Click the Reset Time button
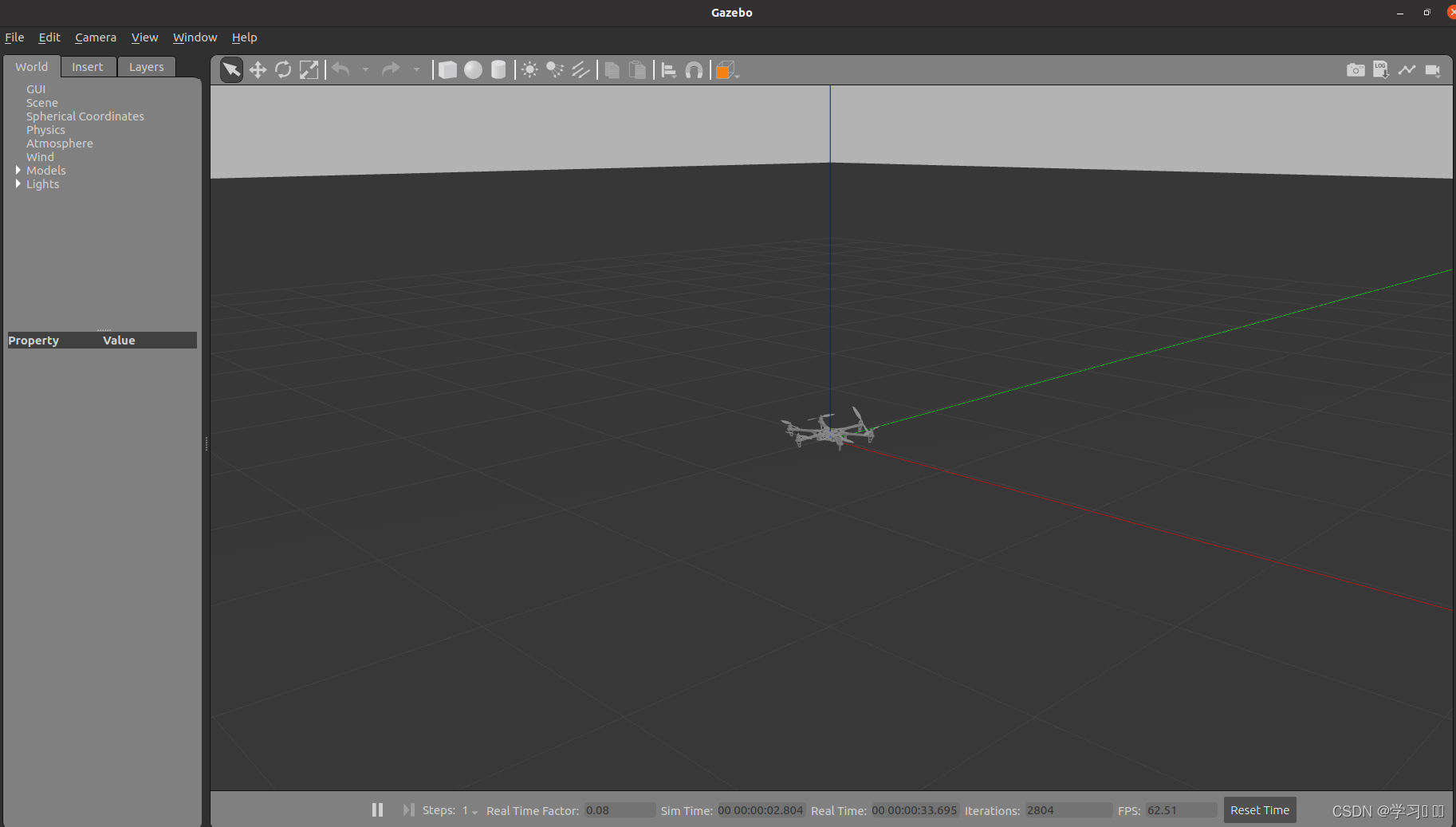This screenshot has width=1456, height=827. pyautogui.click(x=1260, y=809)
